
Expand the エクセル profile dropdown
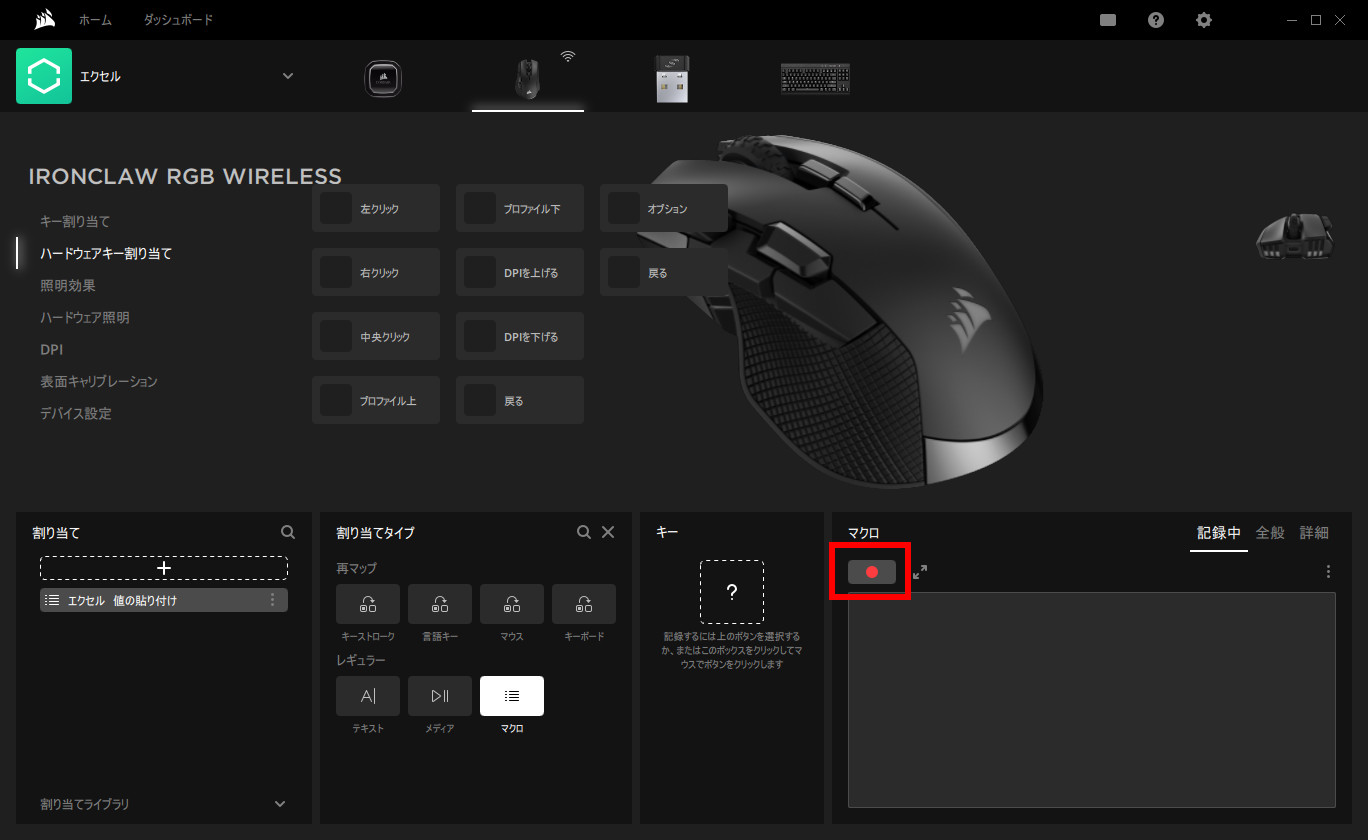[x=288, y=76]
